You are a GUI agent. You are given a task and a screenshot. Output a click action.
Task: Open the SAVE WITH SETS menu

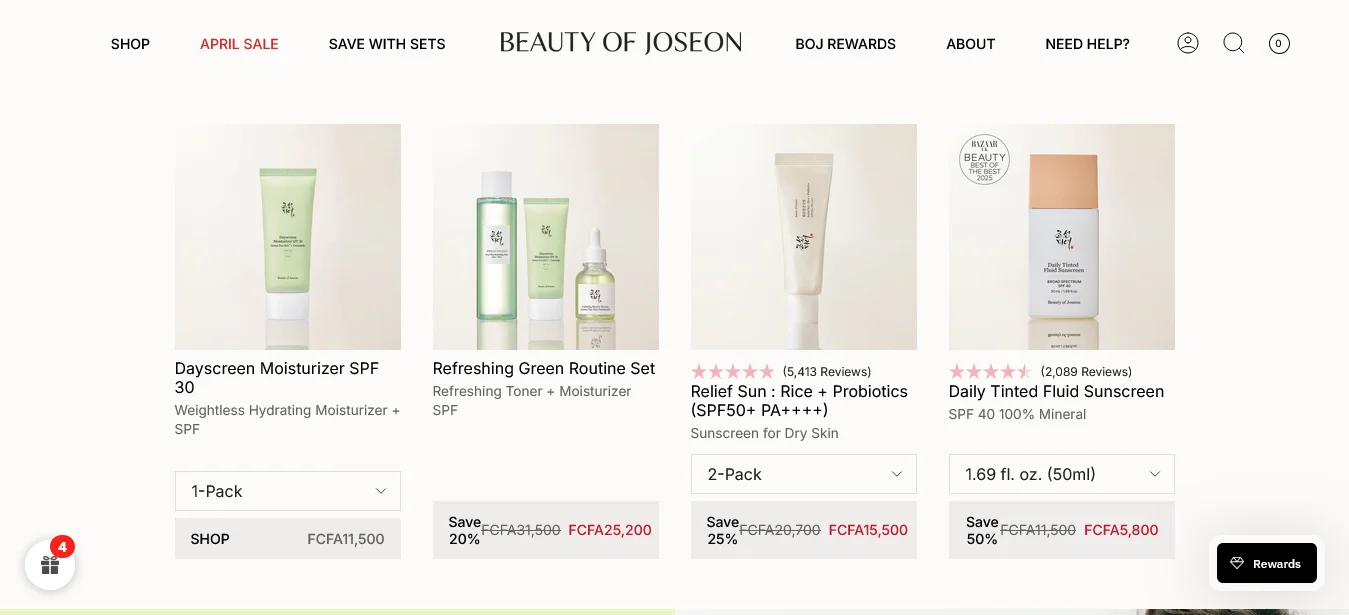tap(387, 44)
